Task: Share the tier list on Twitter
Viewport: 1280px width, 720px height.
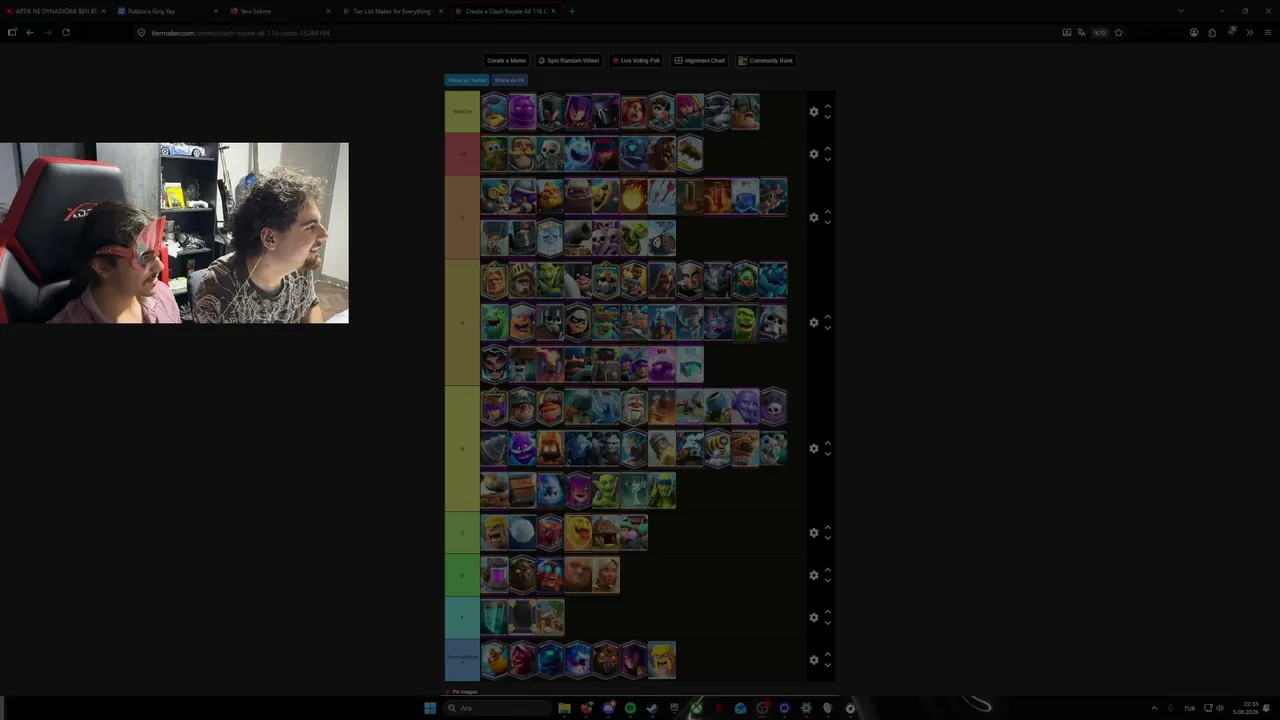Action: pos(467,80)
